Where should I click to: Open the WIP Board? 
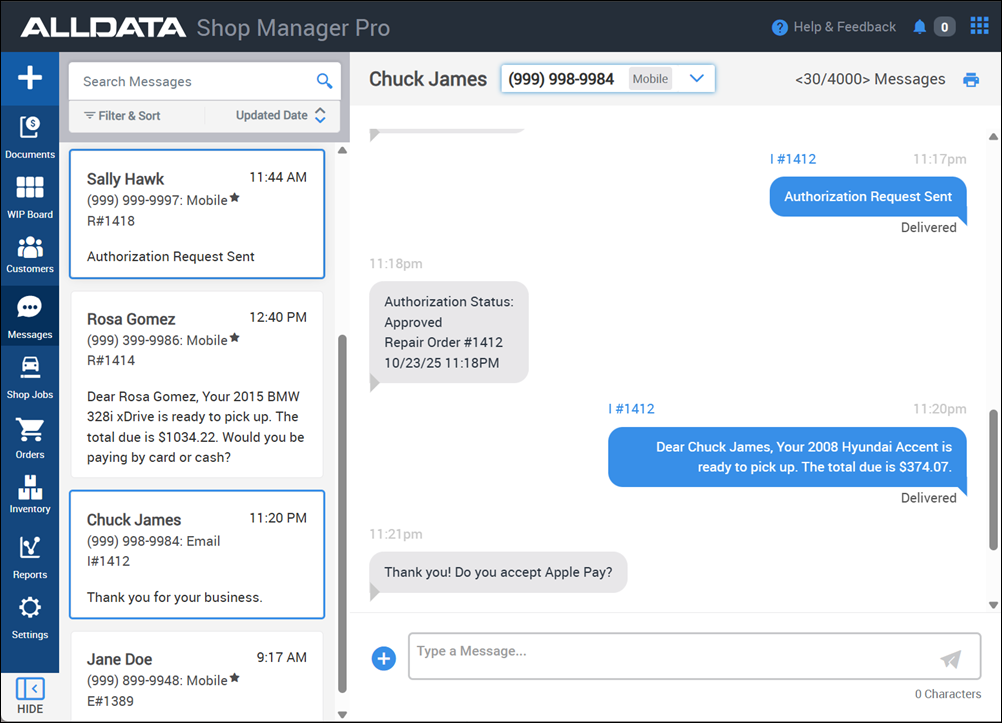(29, 198)
